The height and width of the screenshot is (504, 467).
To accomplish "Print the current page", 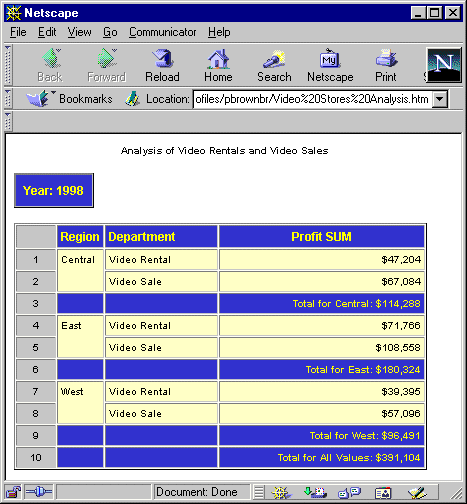I will pyautogui.click(x=386, y=65).
